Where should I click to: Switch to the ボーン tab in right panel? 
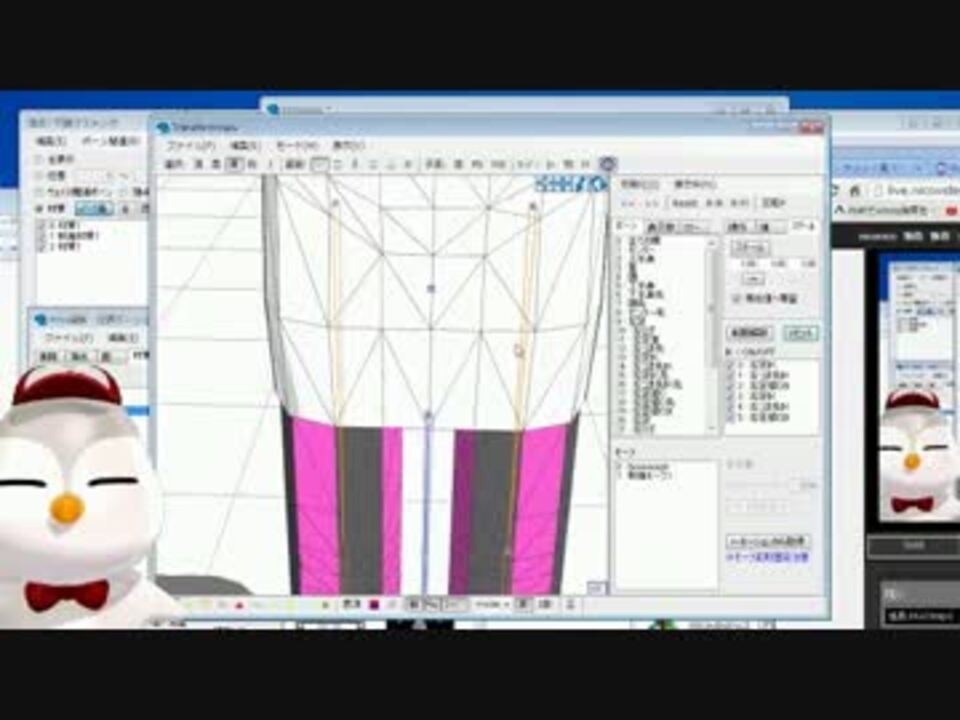point(628,227)
